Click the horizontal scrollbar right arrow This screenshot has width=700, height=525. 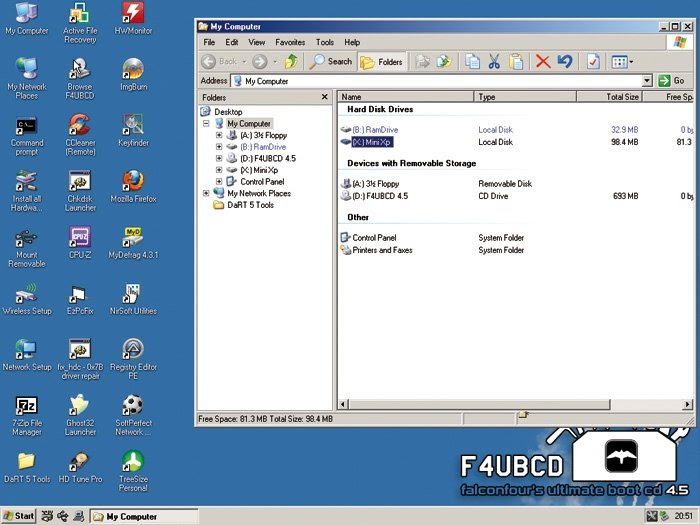pos(688,404)
